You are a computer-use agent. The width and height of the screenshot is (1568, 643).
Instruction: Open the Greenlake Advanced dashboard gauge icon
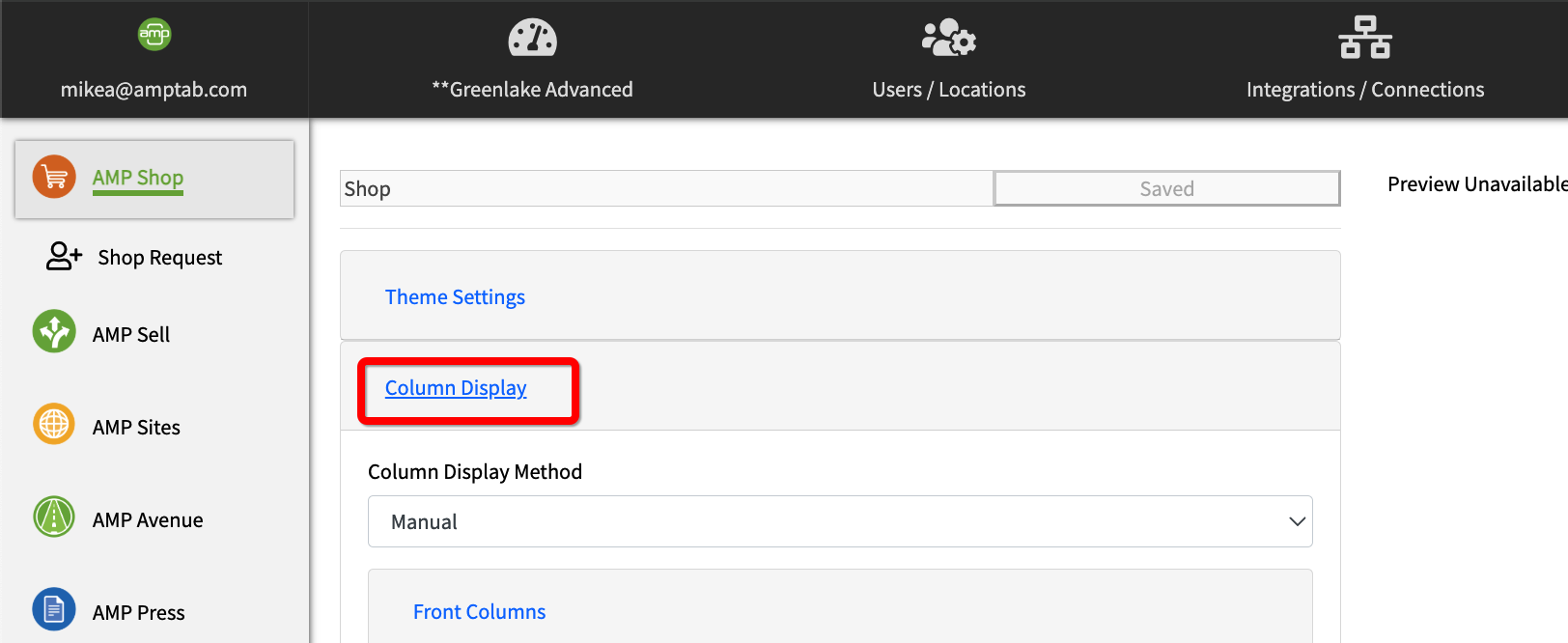coord(533,39)
